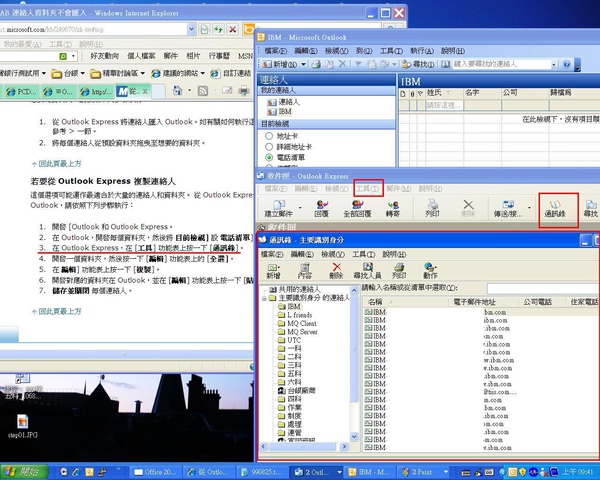Click down arrow of address book folder scrollbar
Screen dimensions: 600x480
click(354, 436)
